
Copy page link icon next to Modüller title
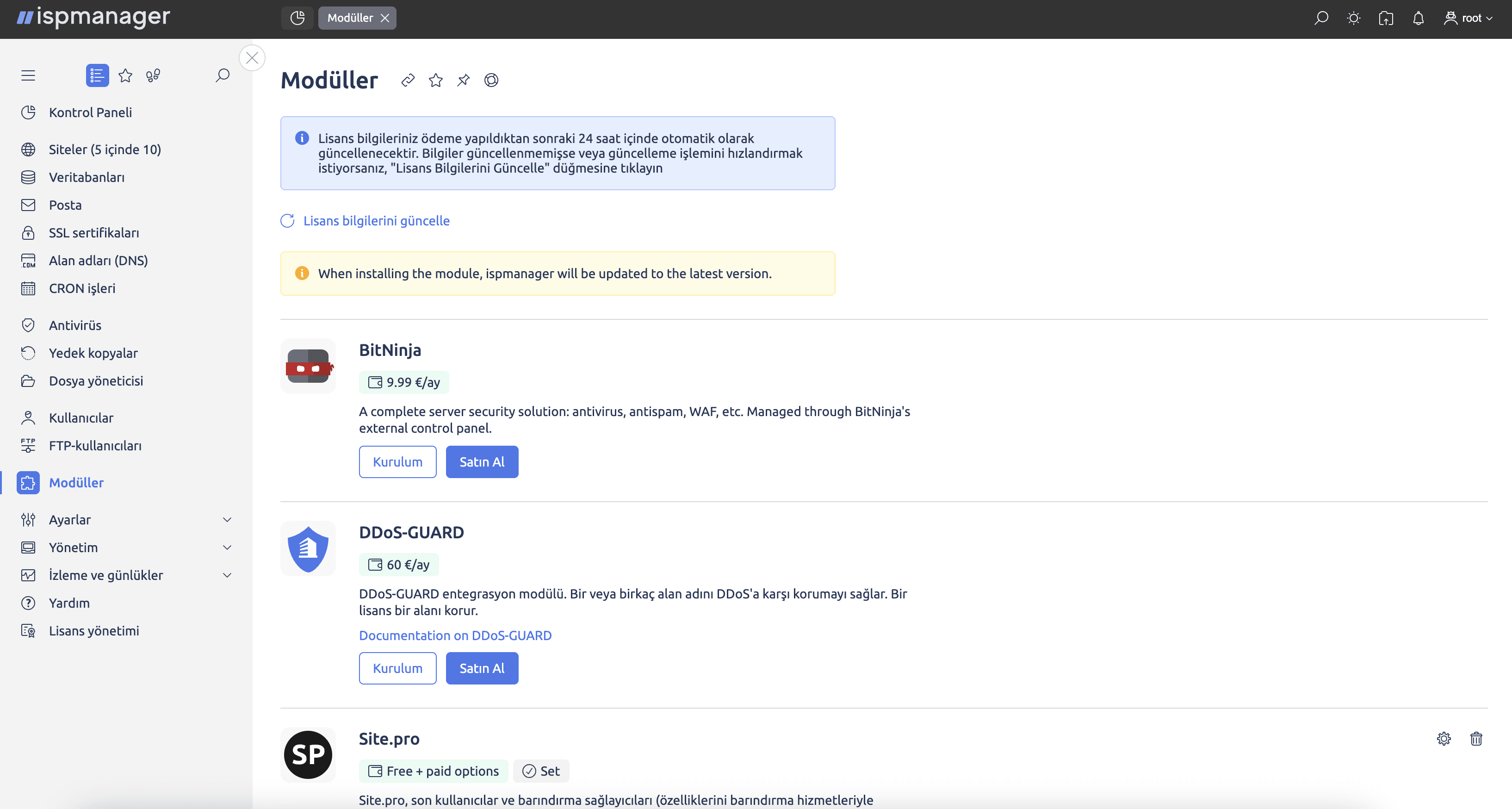[x=408, y=80]
